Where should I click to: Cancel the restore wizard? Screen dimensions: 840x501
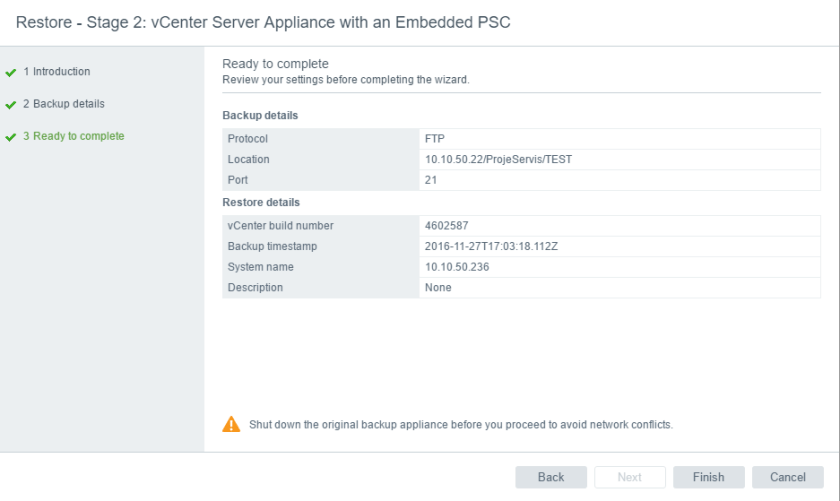pos(788,477)
